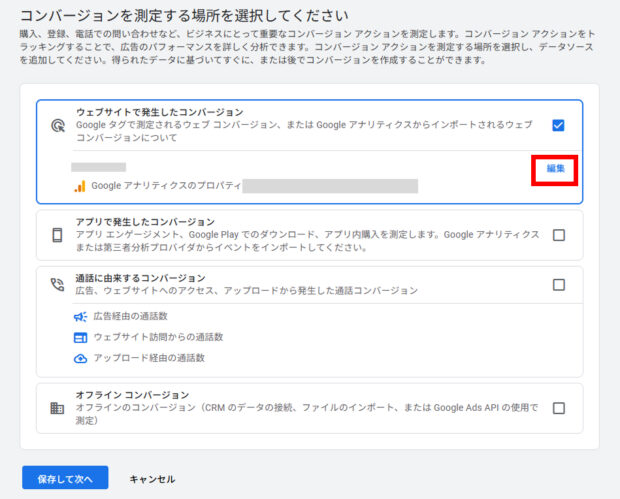Viewport: 620px width, 499px height.
Task: Click the キャンセル button
Action: (x=152, y=479)
